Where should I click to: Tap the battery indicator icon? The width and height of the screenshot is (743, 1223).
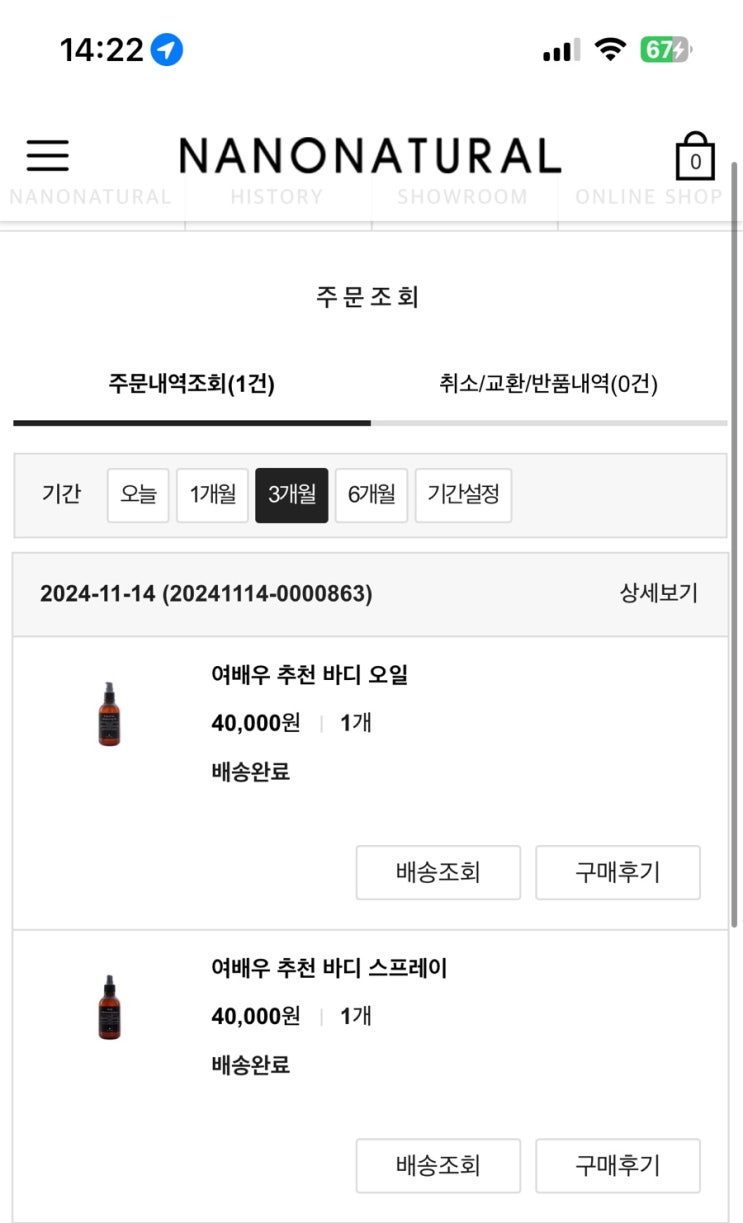(666, 49)
